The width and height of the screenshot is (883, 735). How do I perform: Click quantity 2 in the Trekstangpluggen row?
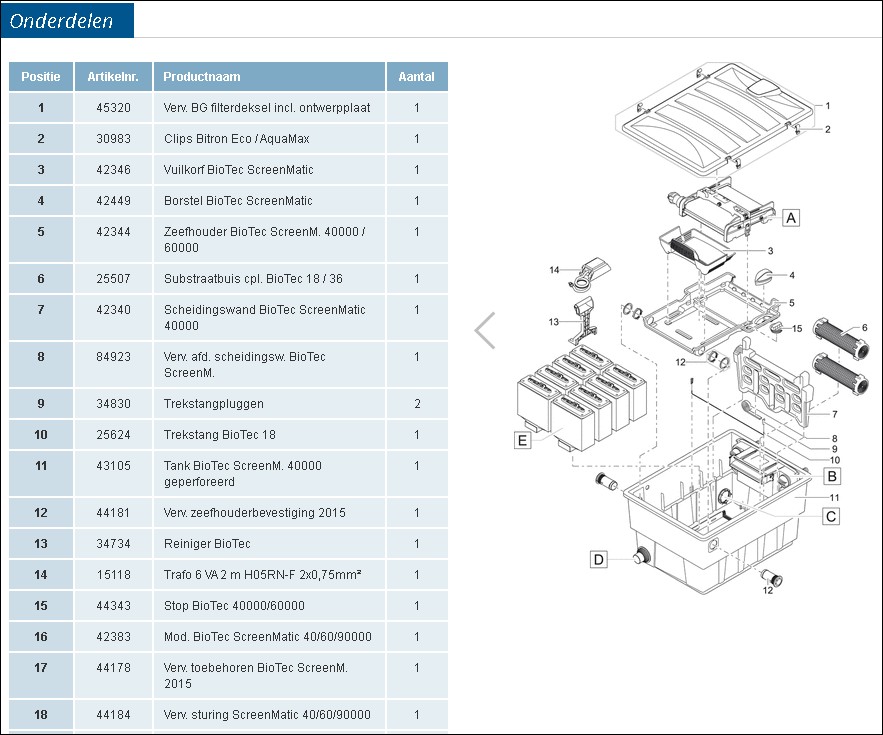coord(417,404)
